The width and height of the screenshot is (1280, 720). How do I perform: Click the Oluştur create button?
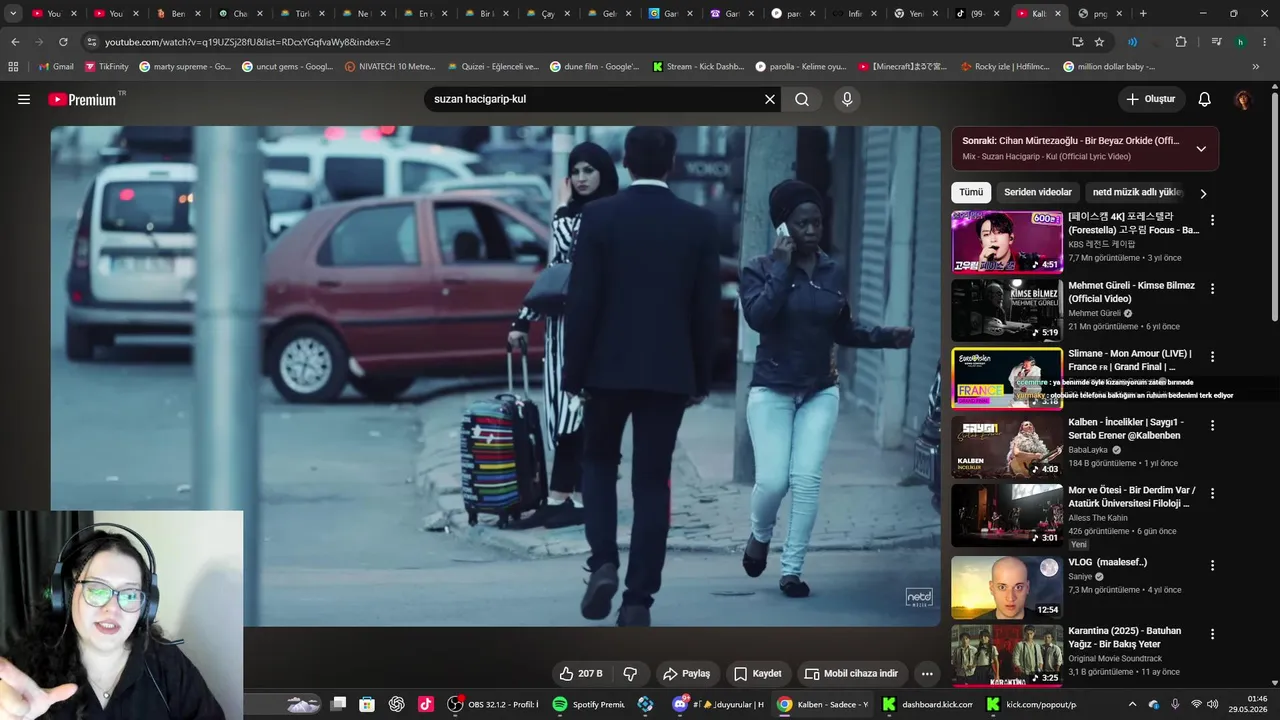coord(1151,99)
